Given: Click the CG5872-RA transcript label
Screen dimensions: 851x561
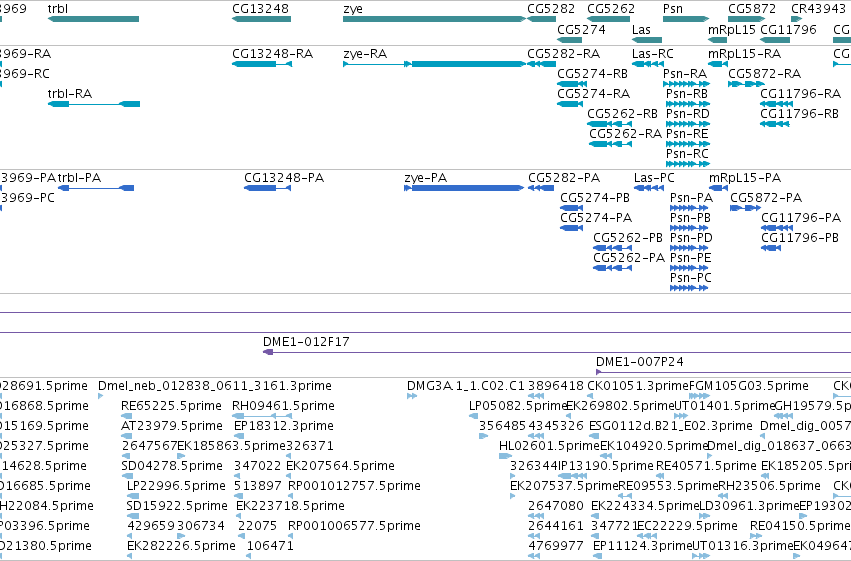Looking at the screenshot, I should [x=765, y=74].
